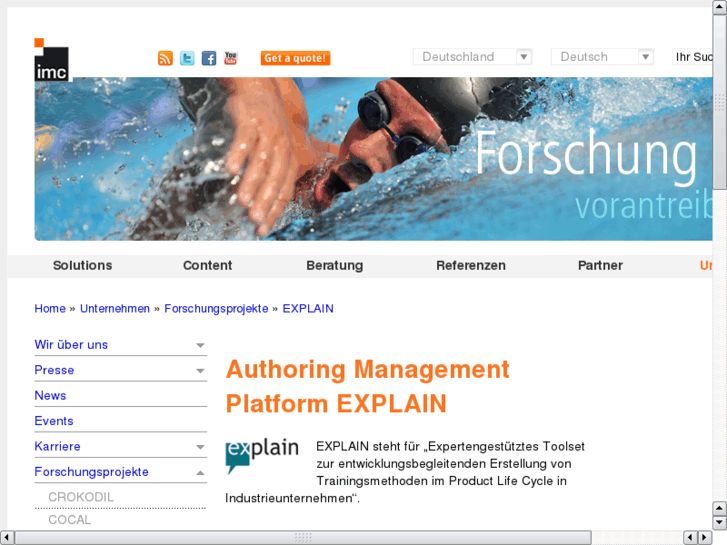The image size is (727, 545).
Task: Click the vertical scrollbar down arrow
Action: point(720,522)
